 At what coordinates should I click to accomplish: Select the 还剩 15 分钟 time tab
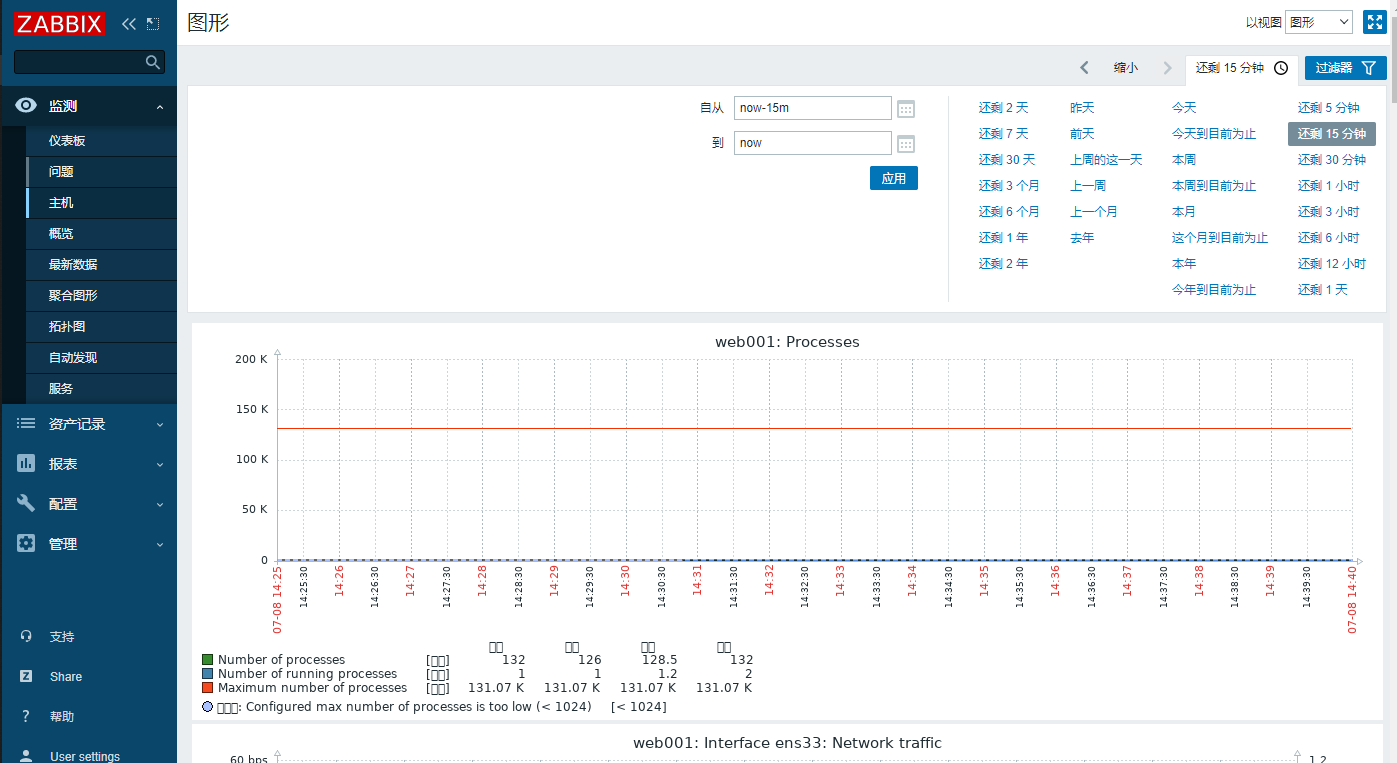pos(1242,68)
